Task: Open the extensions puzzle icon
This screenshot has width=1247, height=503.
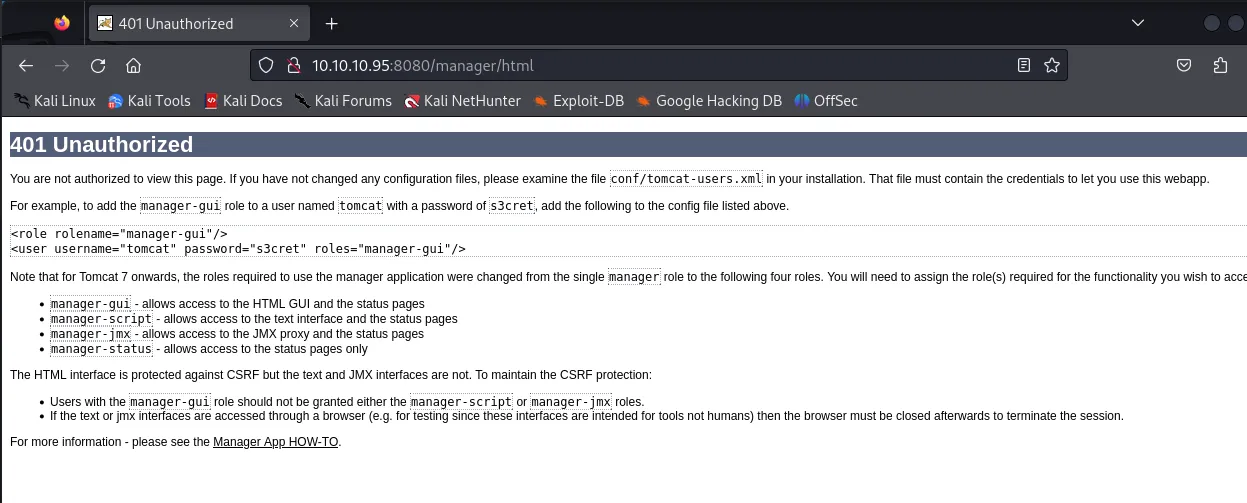Action: coord(1220,65)
